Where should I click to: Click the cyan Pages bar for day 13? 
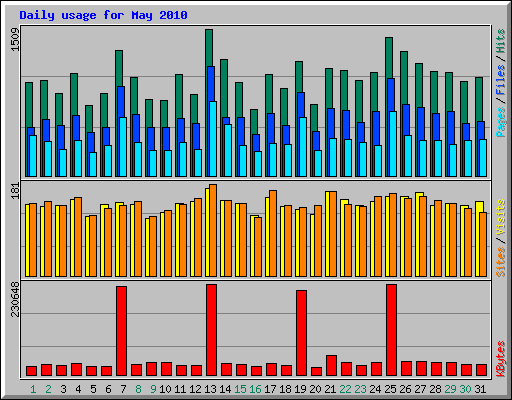click(x=213, y=139)
